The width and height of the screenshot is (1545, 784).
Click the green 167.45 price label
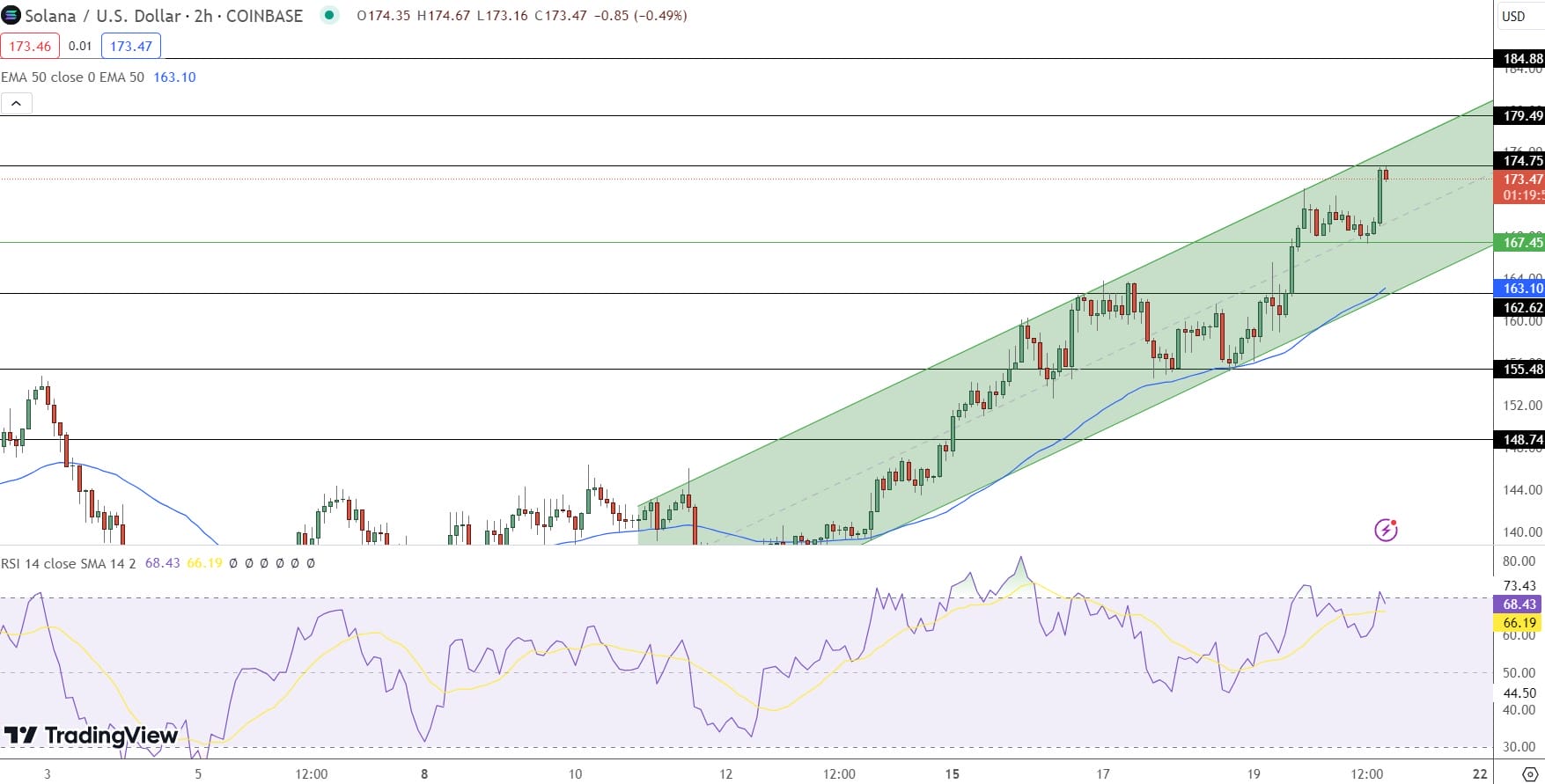pos(1519,243)
